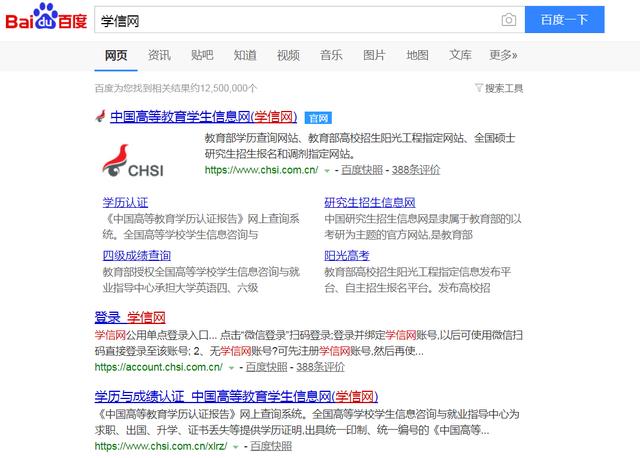Click the camera image search icon
Screen dimensions: 640x458
pos(509,20)
